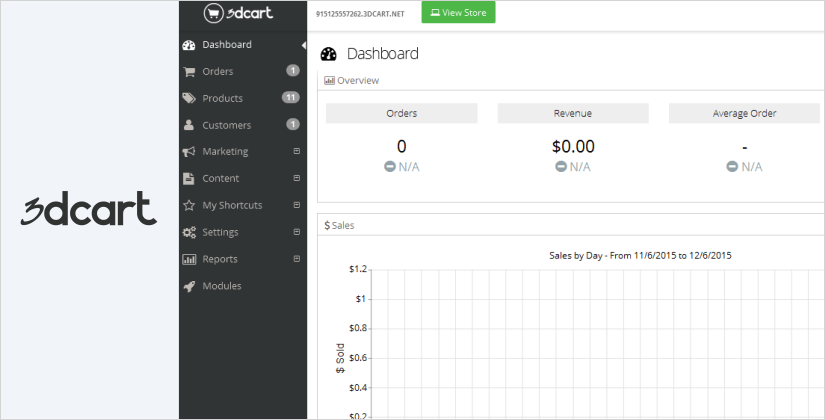Click the Orders shopping cart icon

click(189, 71)
